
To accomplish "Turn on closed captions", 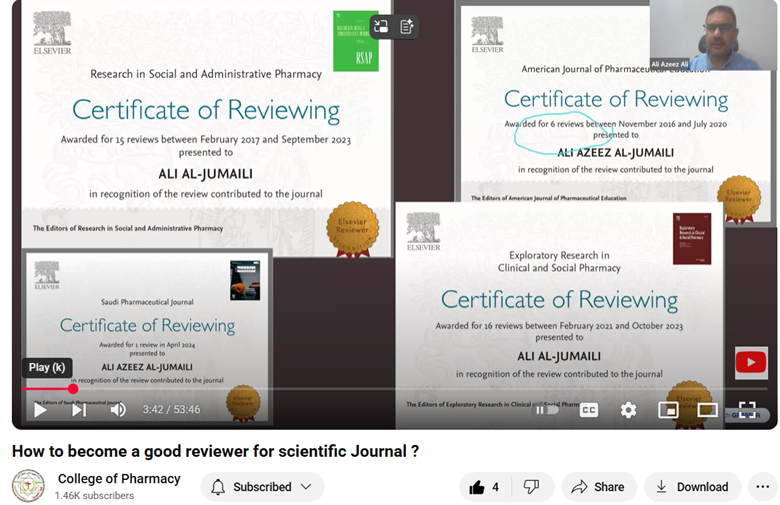I will click(x=588, y=410).
